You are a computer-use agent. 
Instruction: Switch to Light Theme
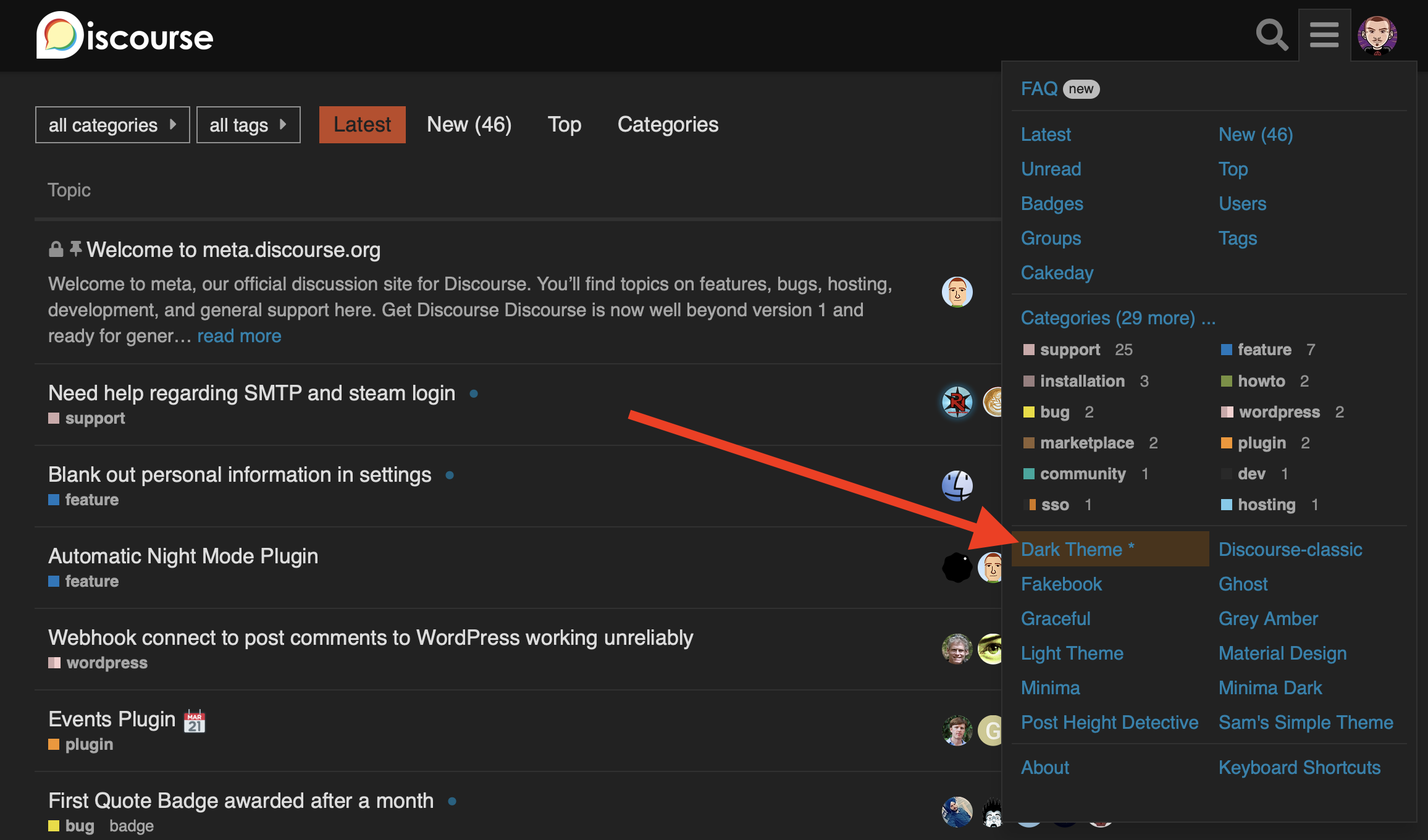(x=1072, y=653)
